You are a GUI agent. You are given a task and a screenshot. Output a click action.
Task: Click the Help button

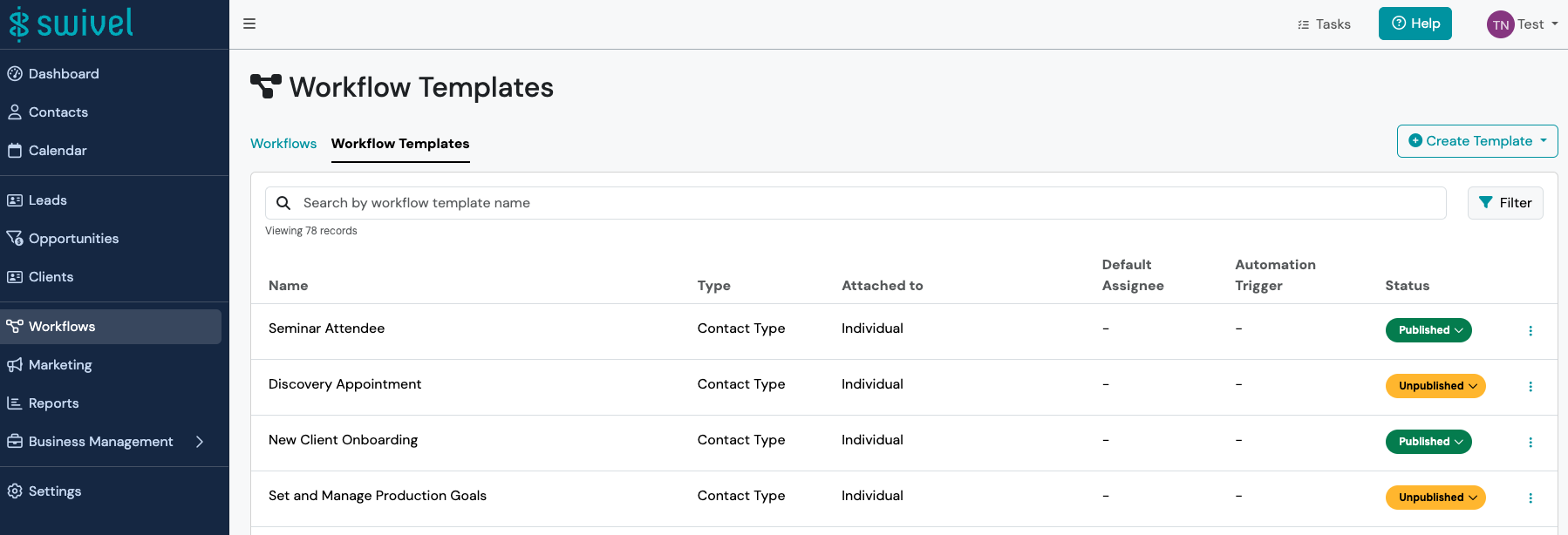(x=1415, y=24)
